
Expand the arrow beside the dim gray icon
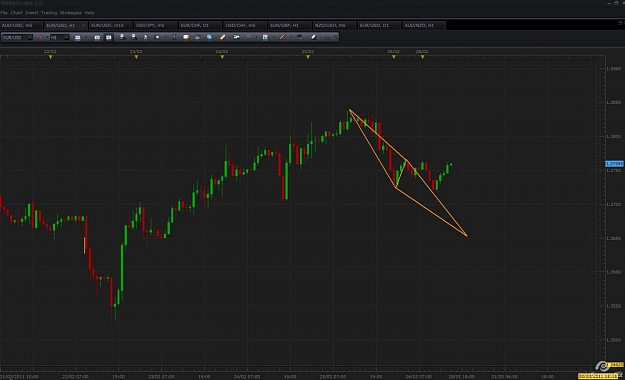click(256, 37)
